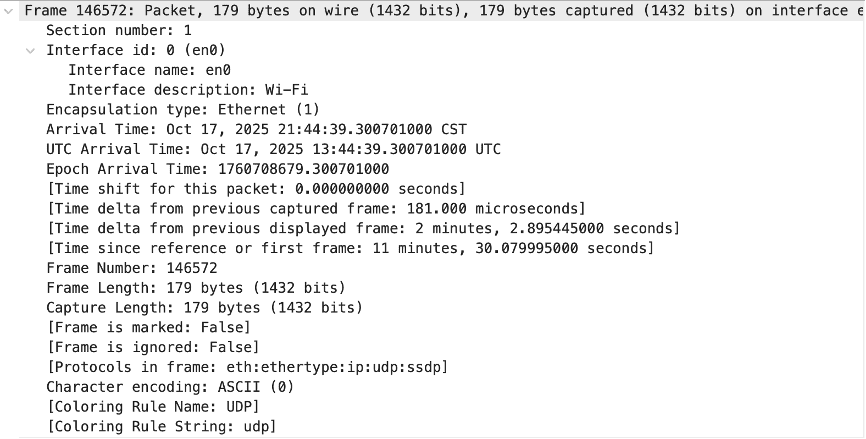
Task: Collapse the Frame 146572 tree node
Action: (x=9, y=11)
